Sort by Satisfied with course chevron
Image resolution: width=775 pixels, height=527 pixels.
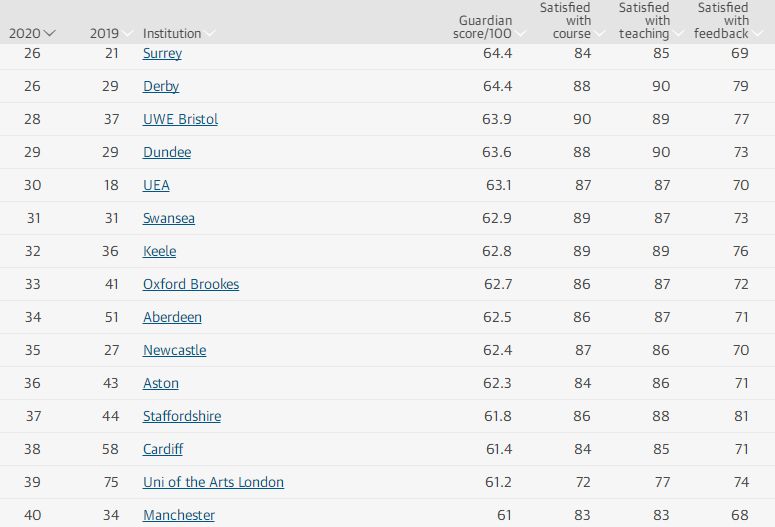pyautogui.click(x=600, y=34)
